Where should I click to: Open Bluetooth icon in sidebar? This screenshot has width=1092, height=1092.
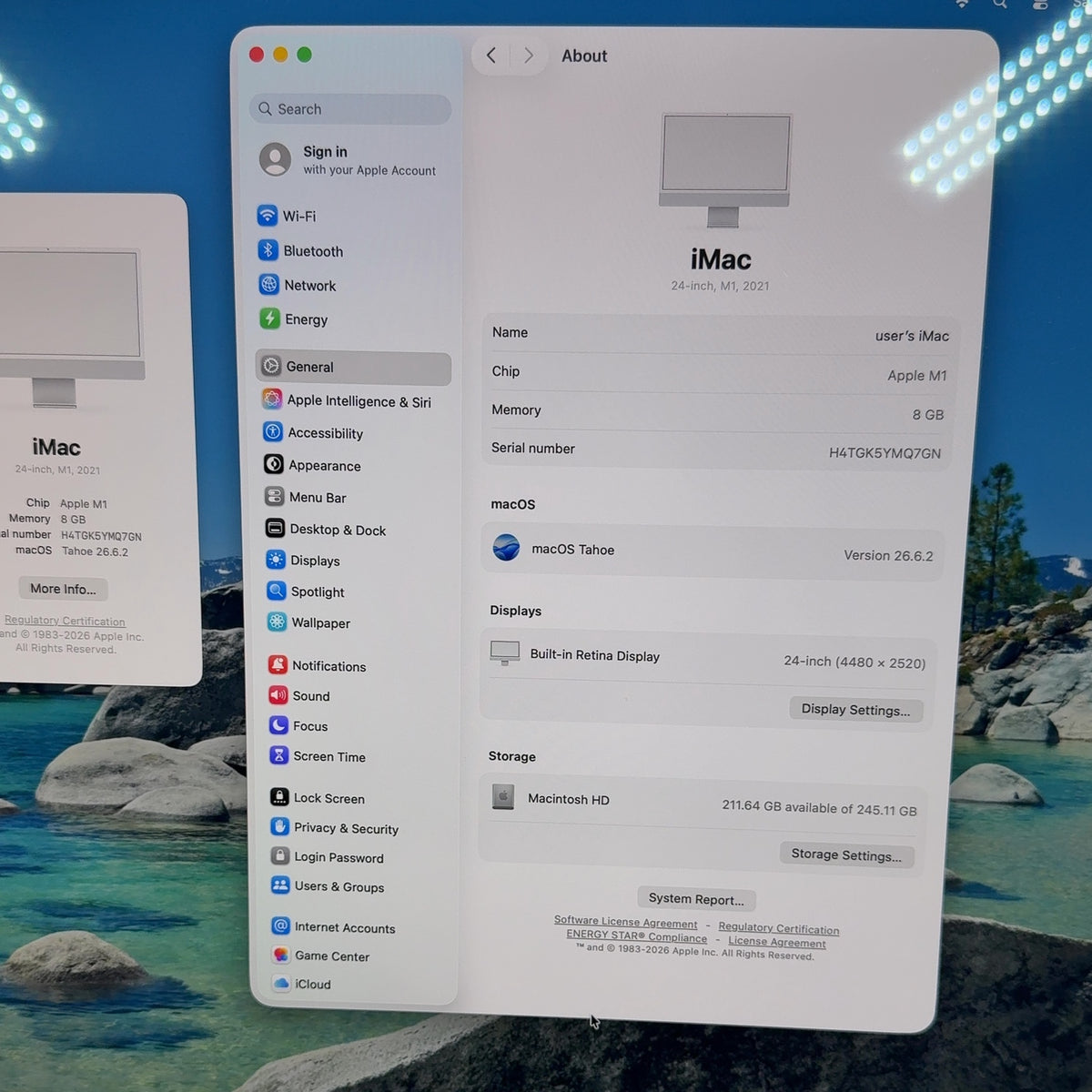(268, 250)
